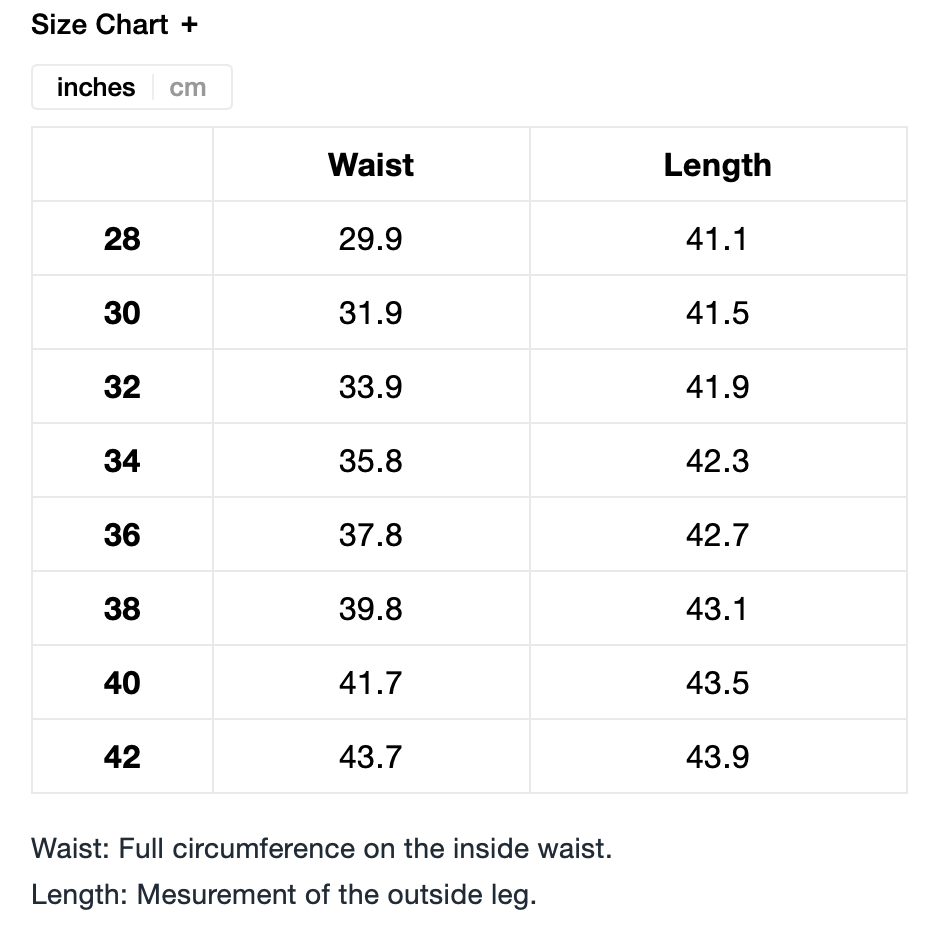This screenshot has width=942, height=940.
Task: Click the Waist circumference description text
Action: pos(321,849)
